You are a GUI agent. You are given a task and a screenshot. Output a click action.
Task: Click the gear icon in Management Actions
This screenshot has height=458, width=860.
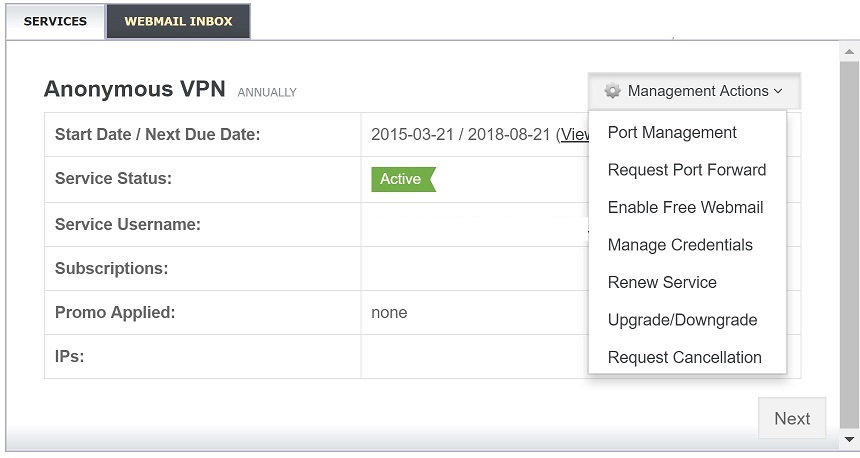click(x=612, y=91)
